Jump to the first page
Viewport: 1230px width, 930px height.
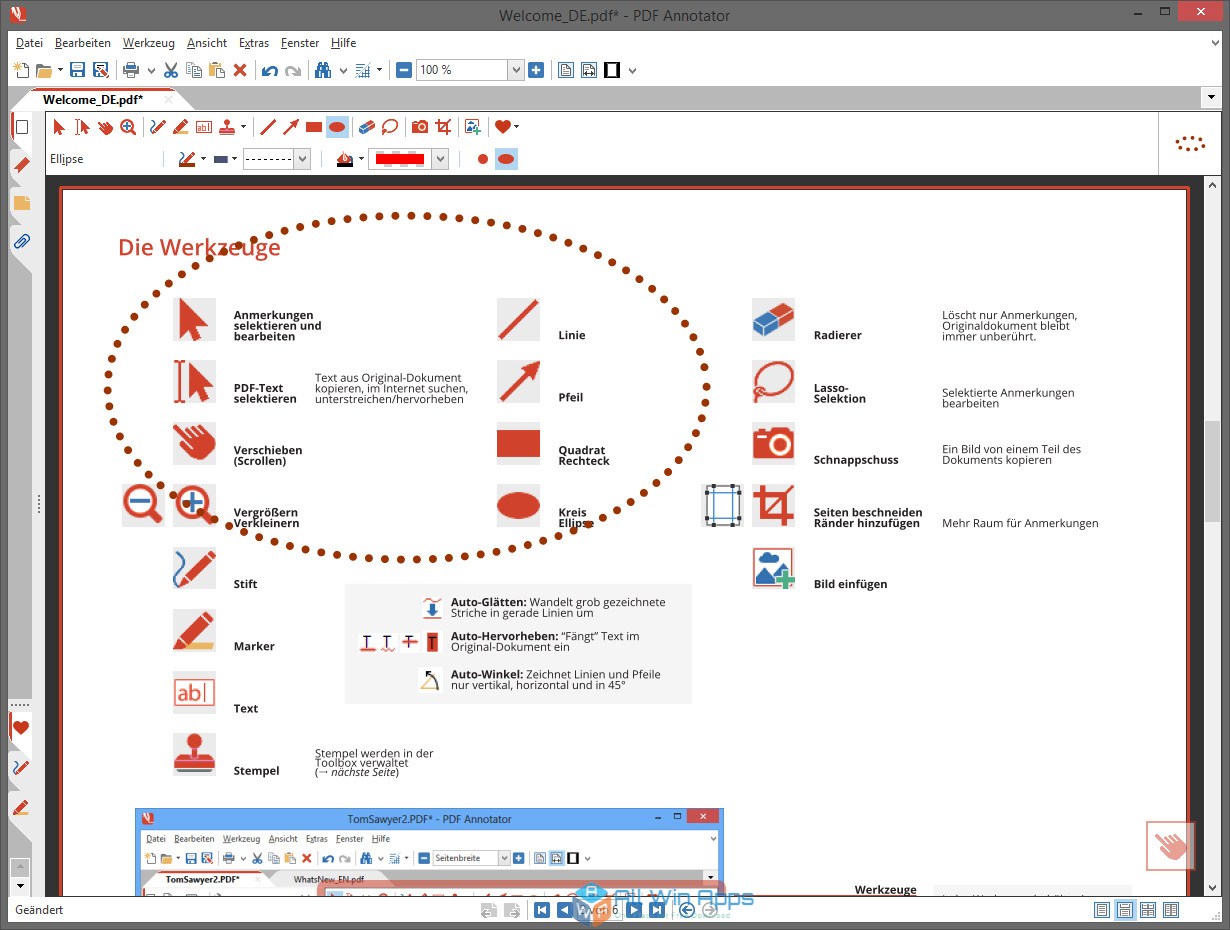(541, 910)
